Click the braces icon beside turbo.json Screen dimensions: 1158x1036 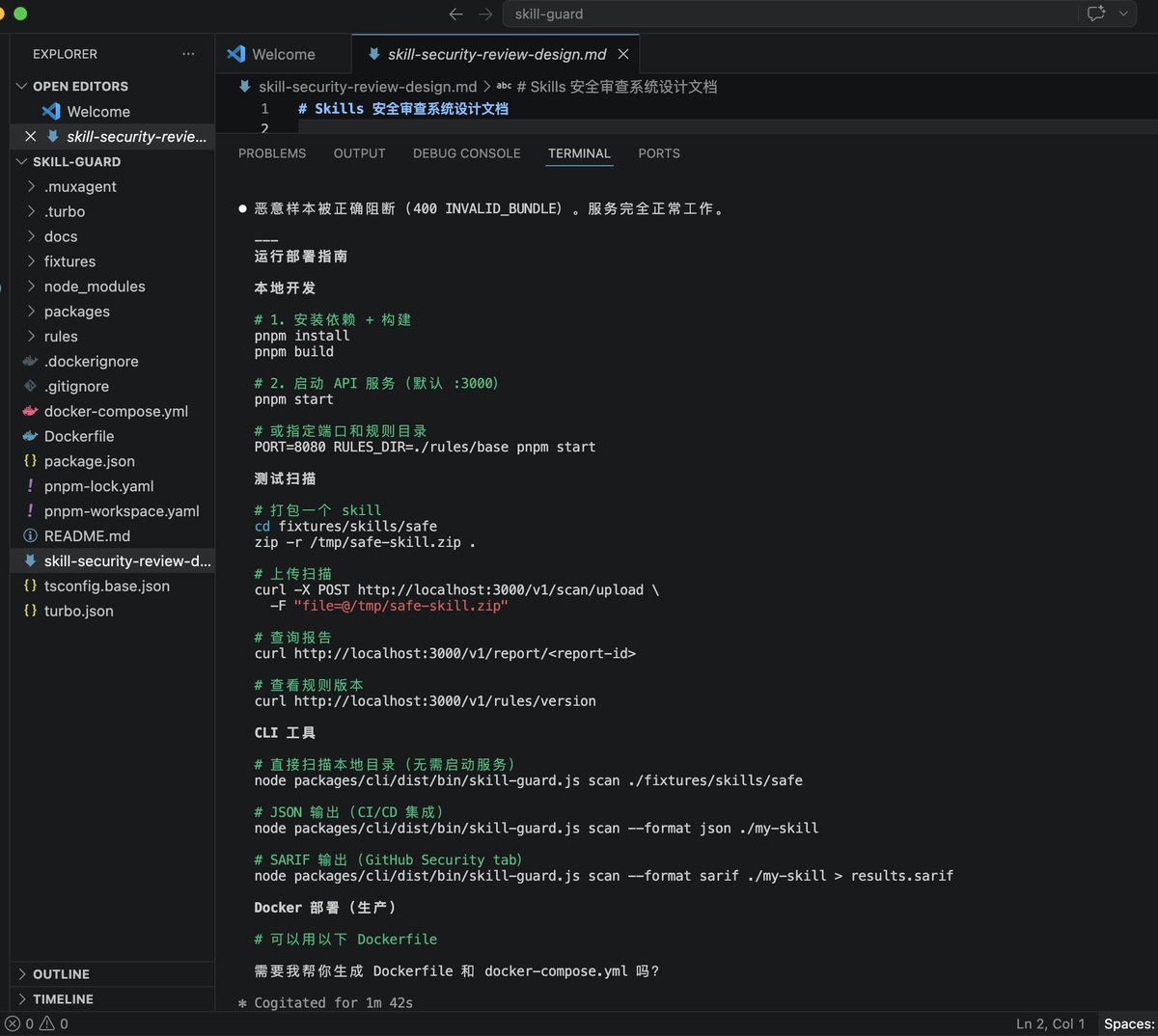[31, 611]
